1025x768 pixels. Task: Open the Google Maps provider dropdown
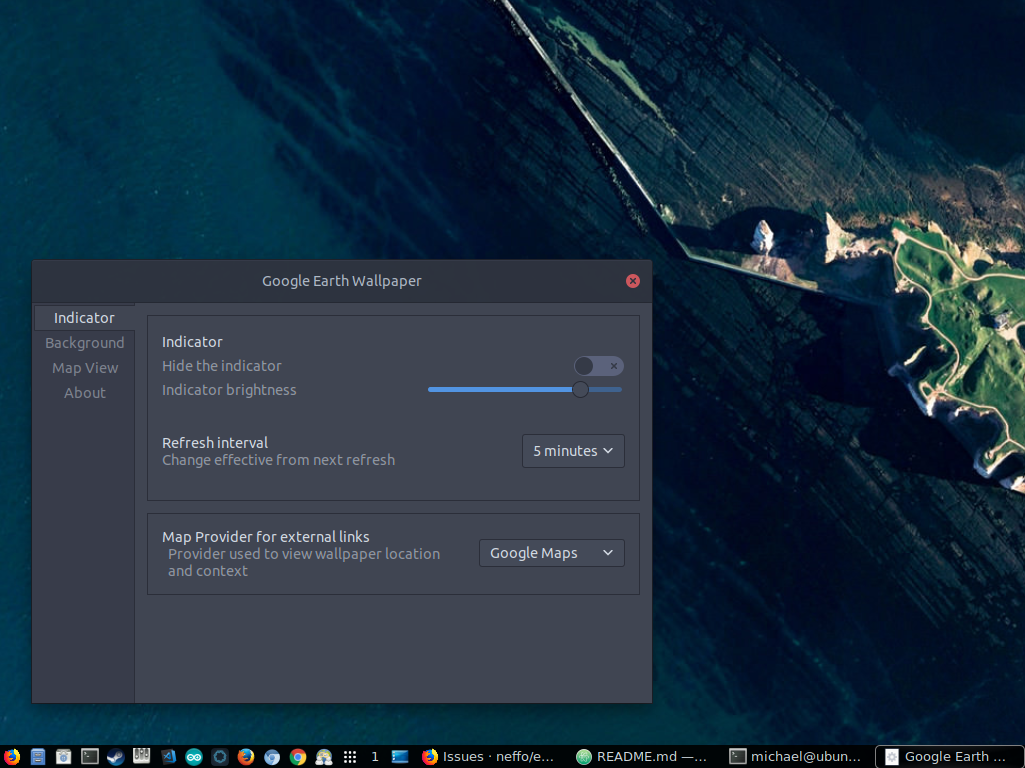coord(552,553)
